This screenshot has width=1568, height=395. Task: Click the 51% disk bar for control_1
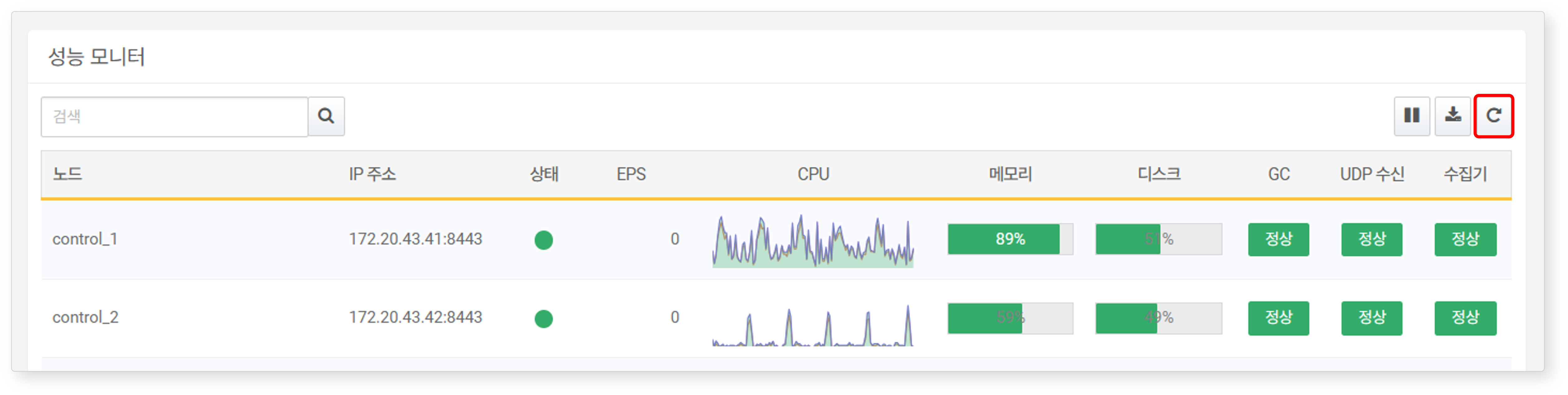coord(1158,239)
